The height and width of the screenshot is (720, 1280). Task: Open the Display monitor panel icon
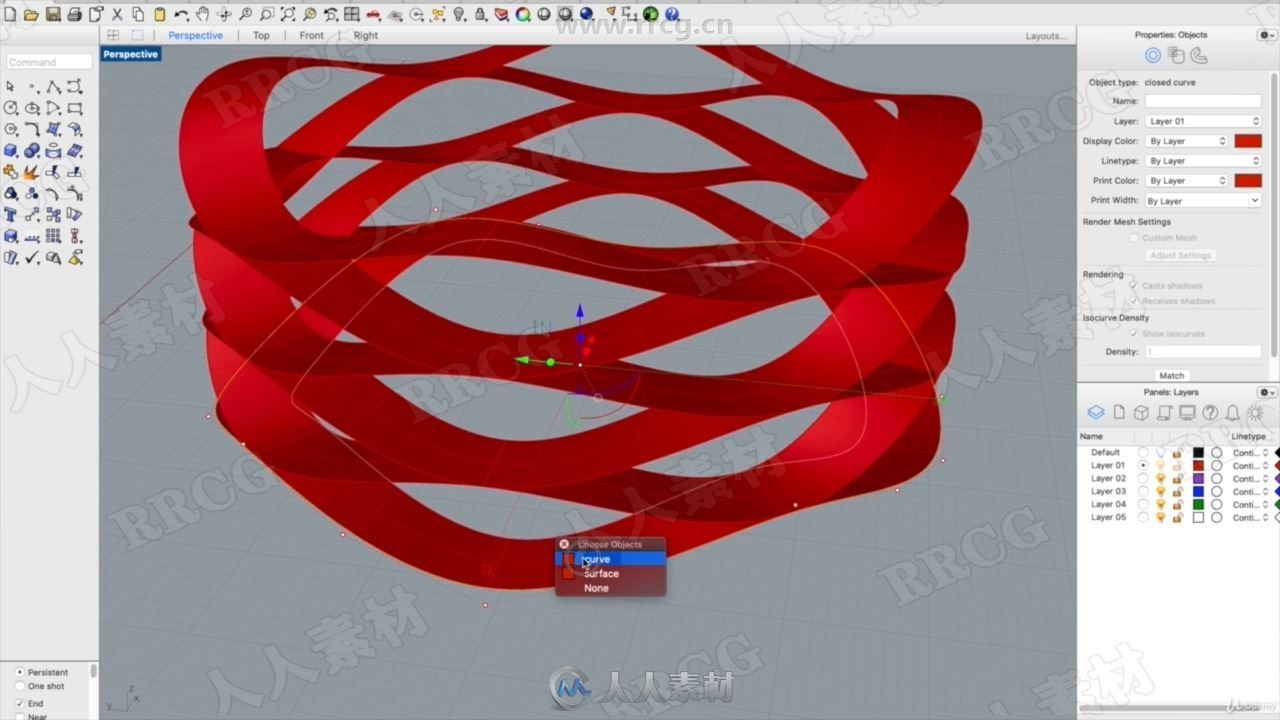point(1187,413)
